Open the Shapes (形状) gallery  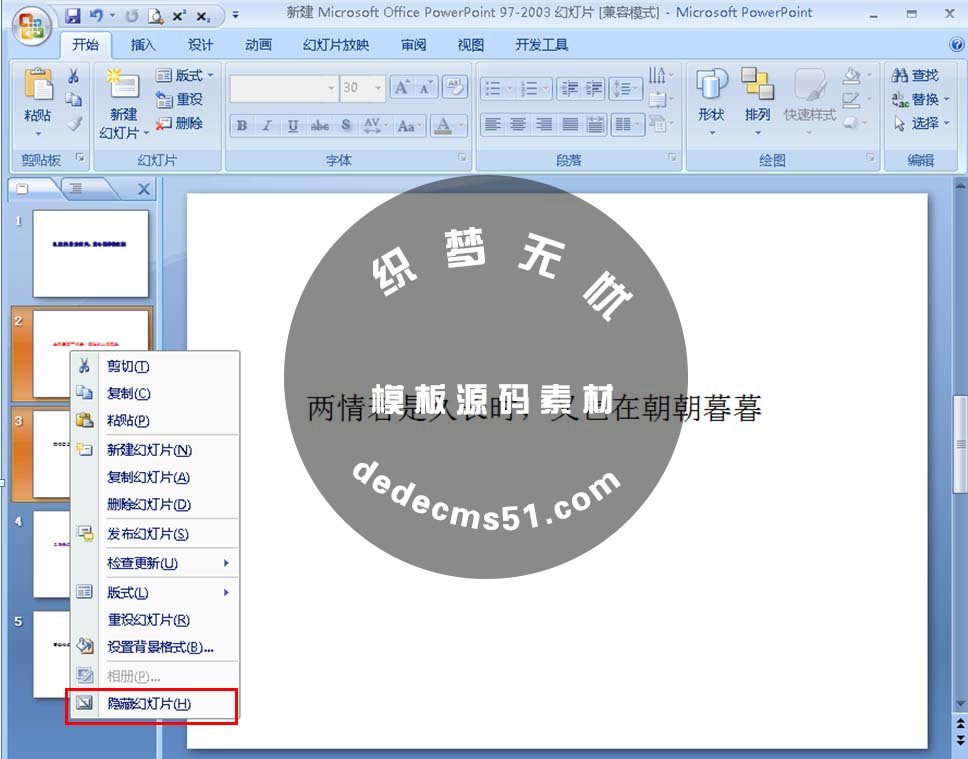(711, 99)
